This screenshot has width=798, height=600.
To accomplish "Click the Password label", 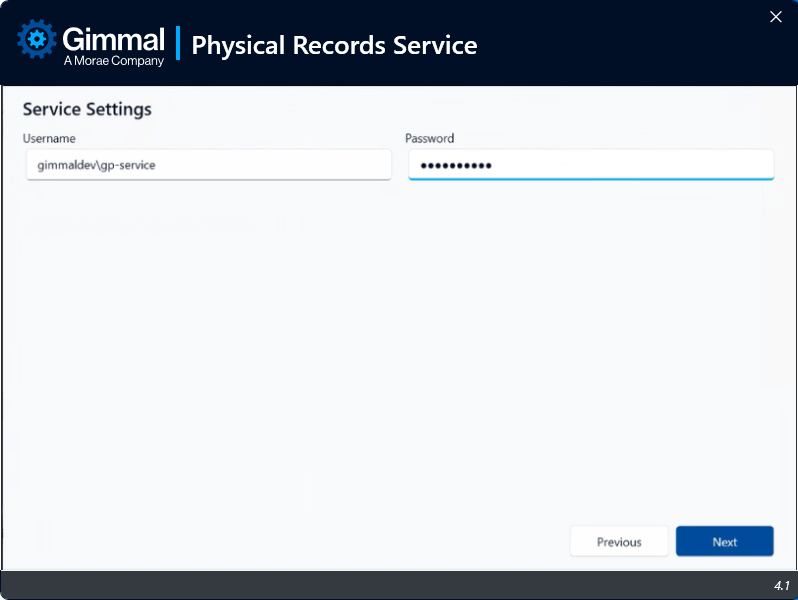I will [429, 138].
